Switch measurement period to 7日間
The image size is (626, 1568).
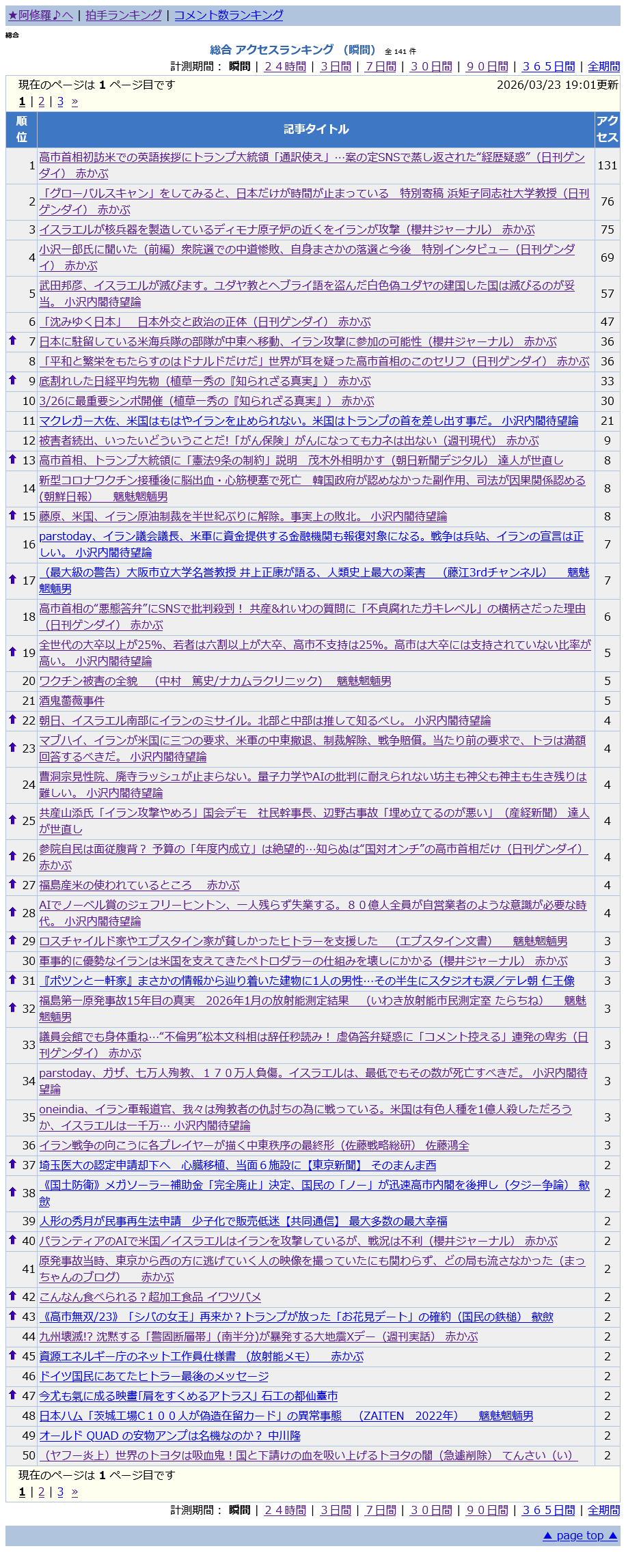(381, 66)
